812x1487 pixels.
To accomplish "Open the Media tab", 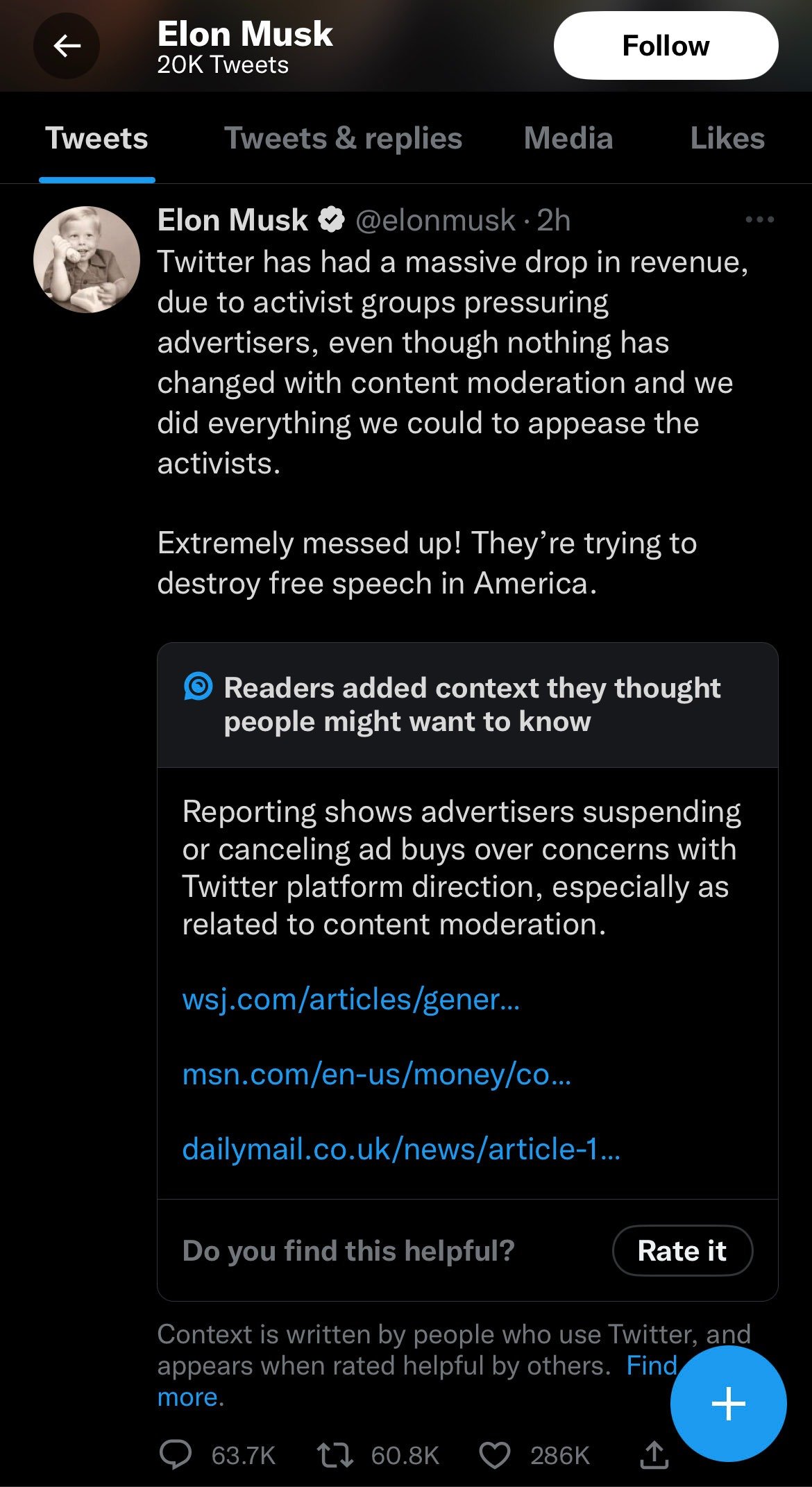I will pyautogui.click(x=568, y=138).
